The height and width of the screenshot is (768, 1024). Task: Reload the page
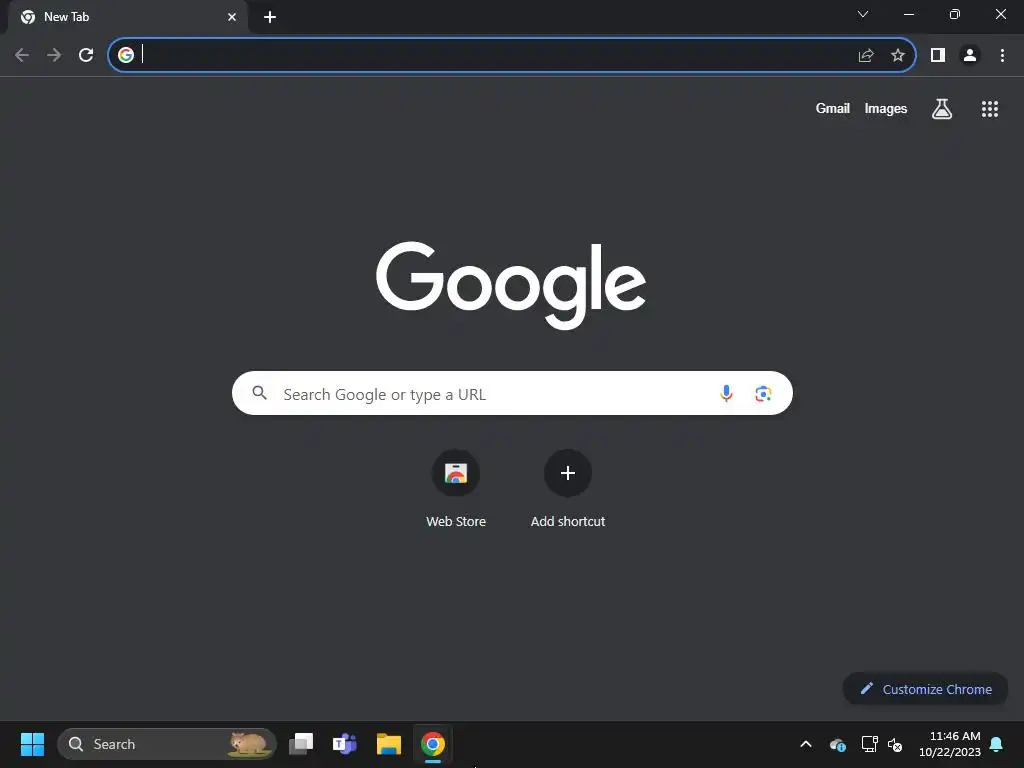[x=86, y=55]
